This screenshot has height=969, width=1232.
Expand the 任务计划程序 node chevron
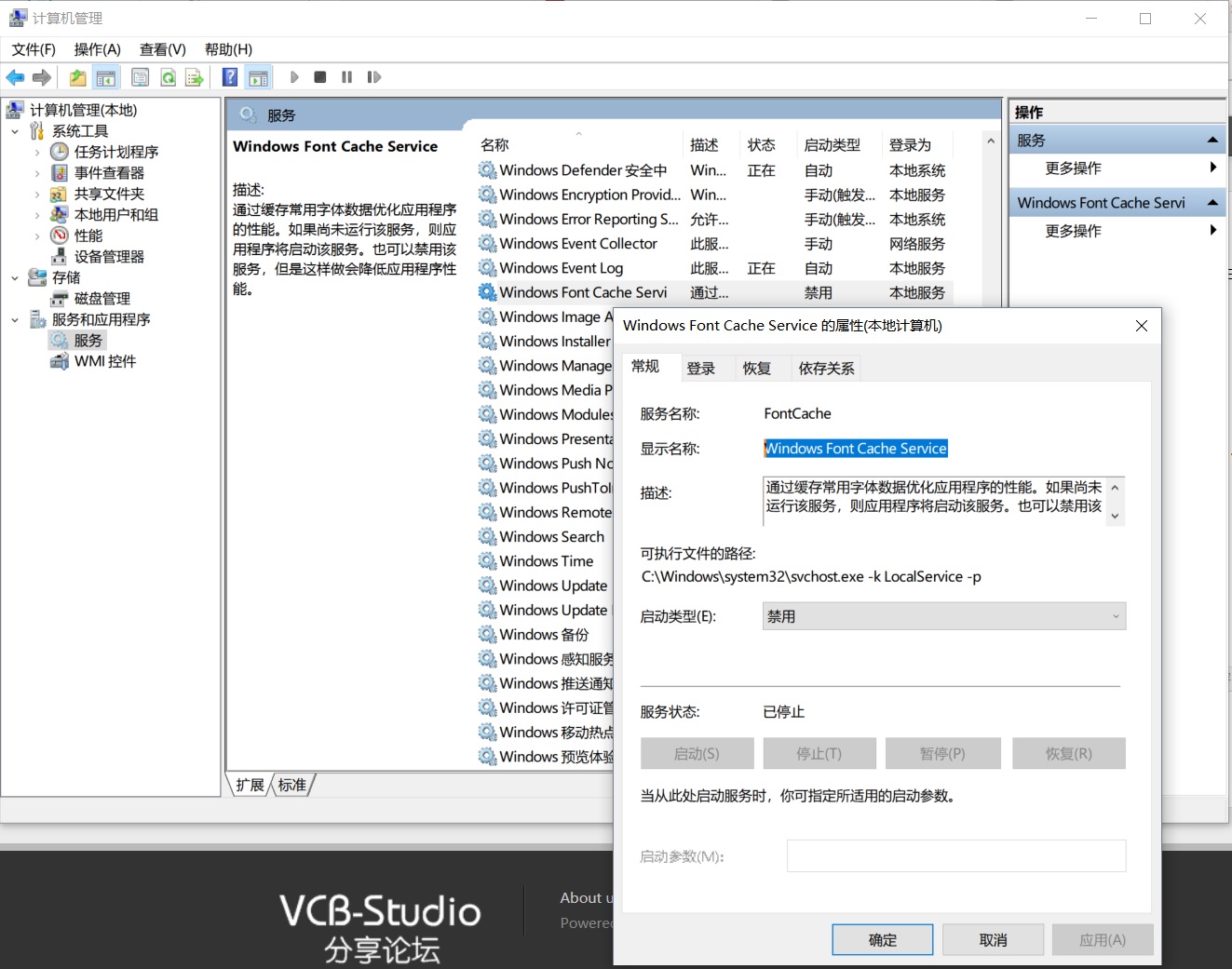click(37, 152)
